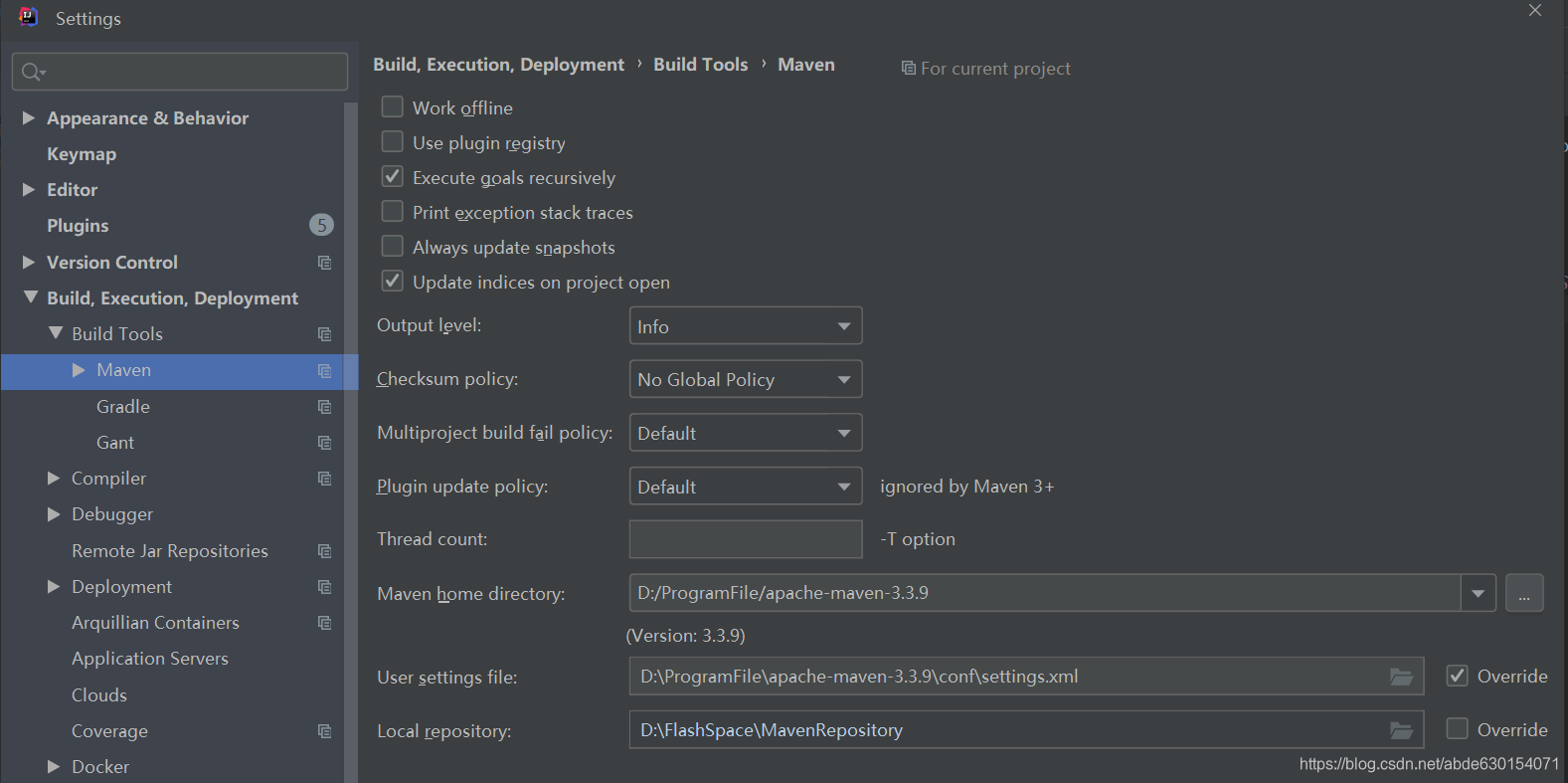Open Application Servers settings

(x=150, y=659)
